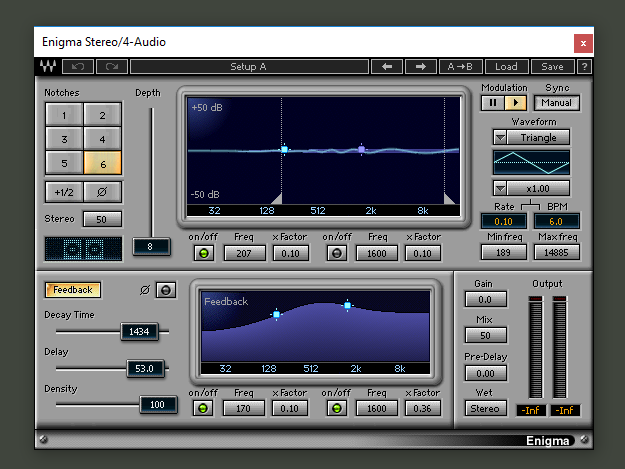Edit the Gain value 0.0
This screenshot has height=469, width=625.
tap(485, 299)
